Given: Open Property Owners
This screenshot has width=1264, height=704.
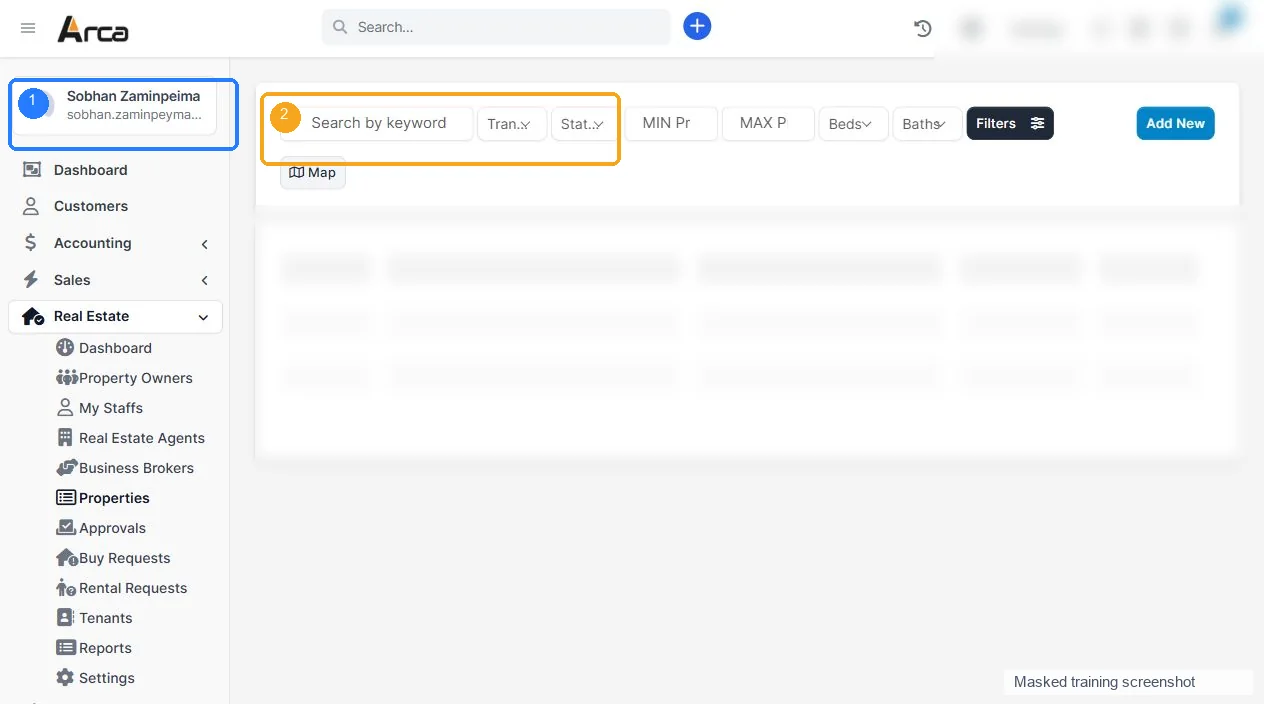Looking at the screenshot, I should [124, 378].
